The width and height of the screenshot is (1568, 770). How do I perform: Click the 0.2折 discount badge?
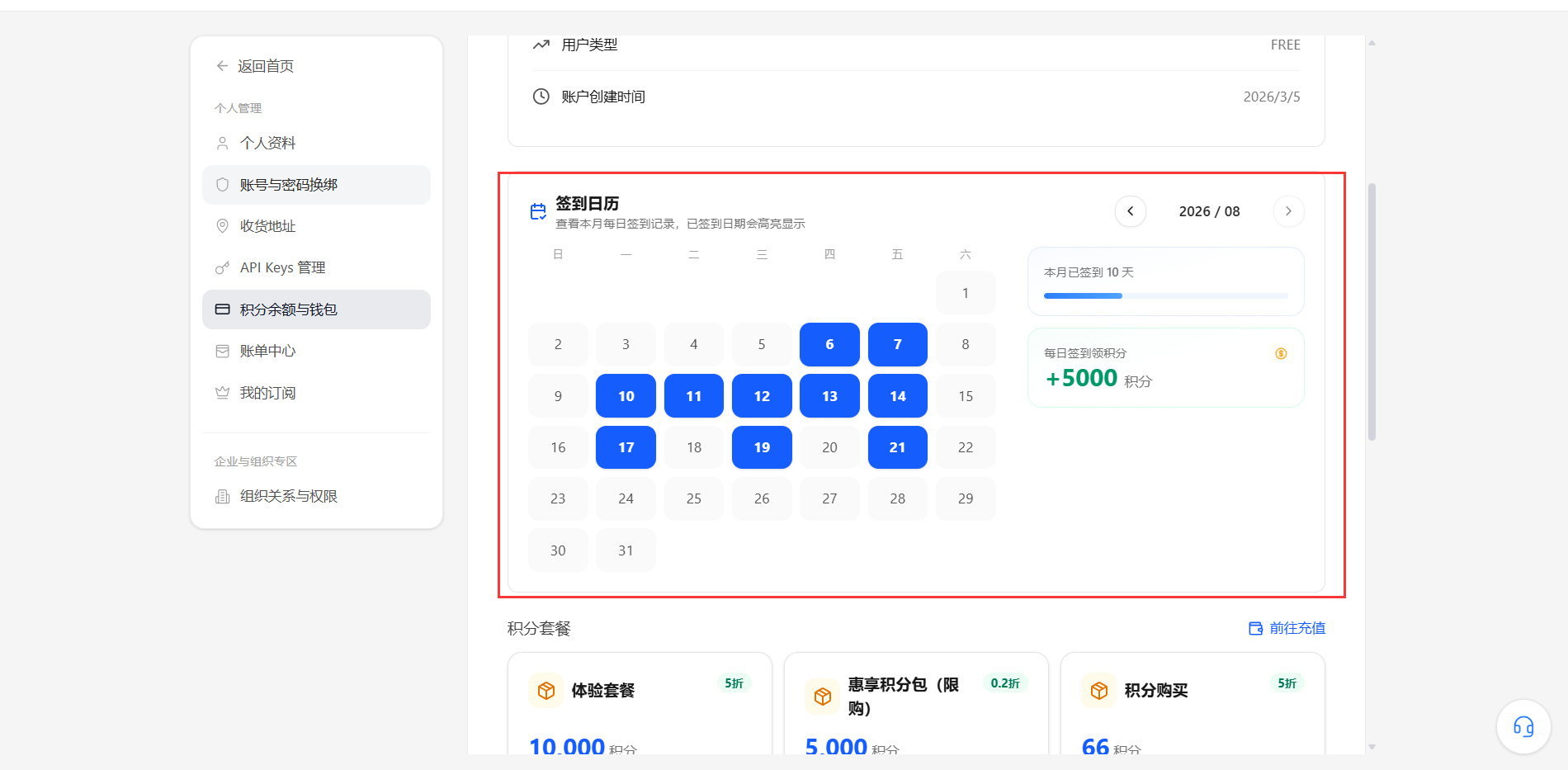pyautogui.click(x=1005, y=683)
